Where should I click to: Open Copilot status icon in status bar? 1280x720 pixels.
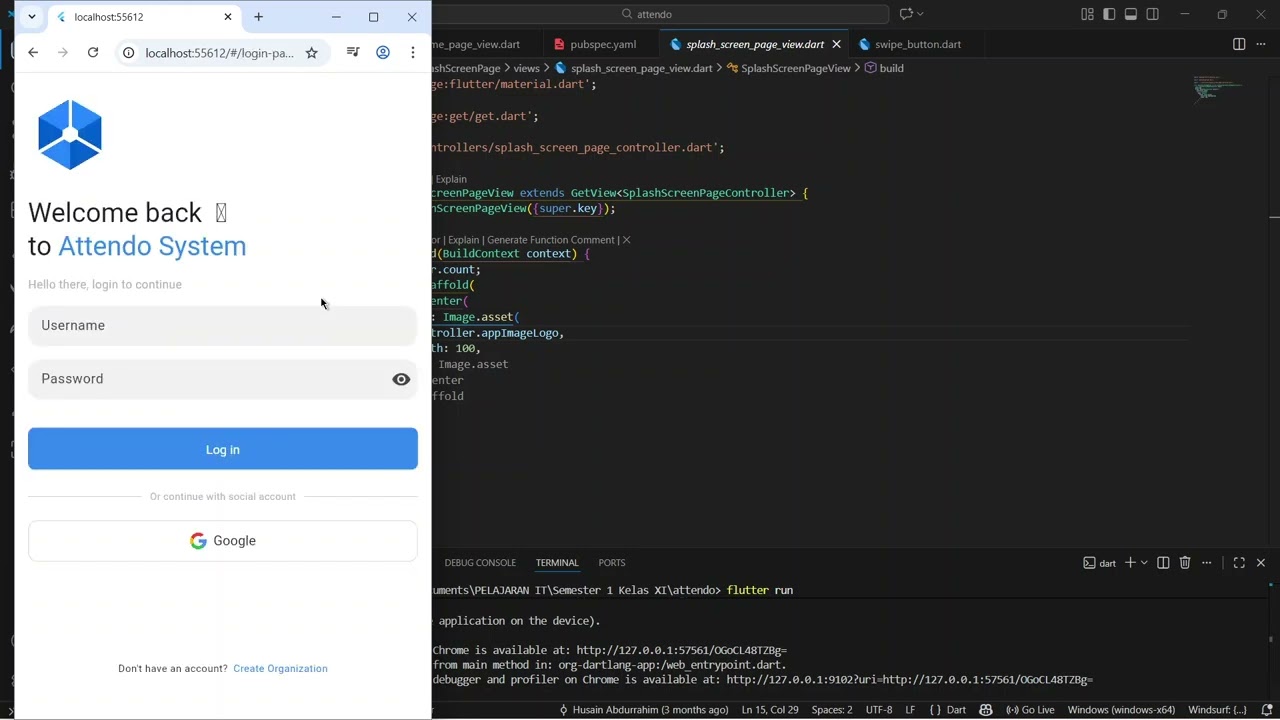pos(986,710)
